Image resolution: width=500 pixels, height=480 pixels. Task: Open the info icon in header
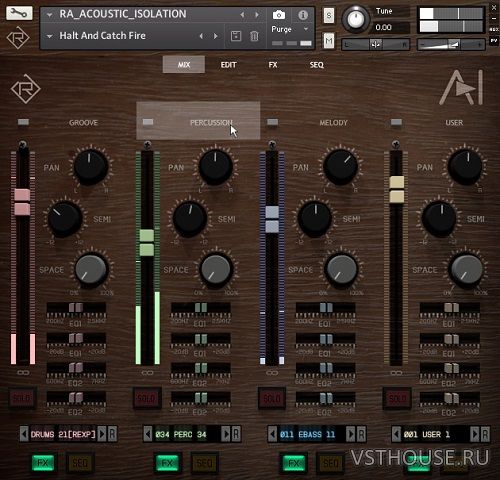303,15
